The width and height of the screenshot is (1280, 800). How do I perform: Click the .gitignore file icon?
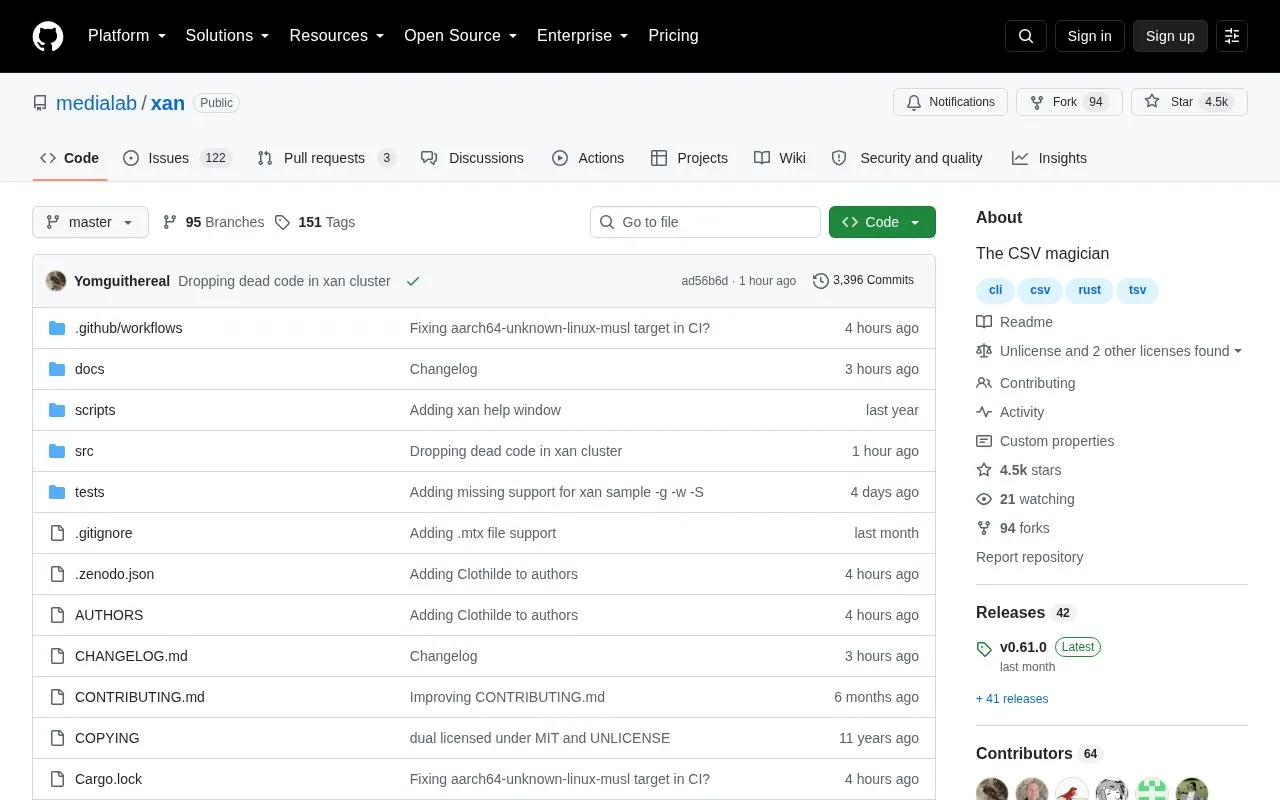(x=57, y=533)
